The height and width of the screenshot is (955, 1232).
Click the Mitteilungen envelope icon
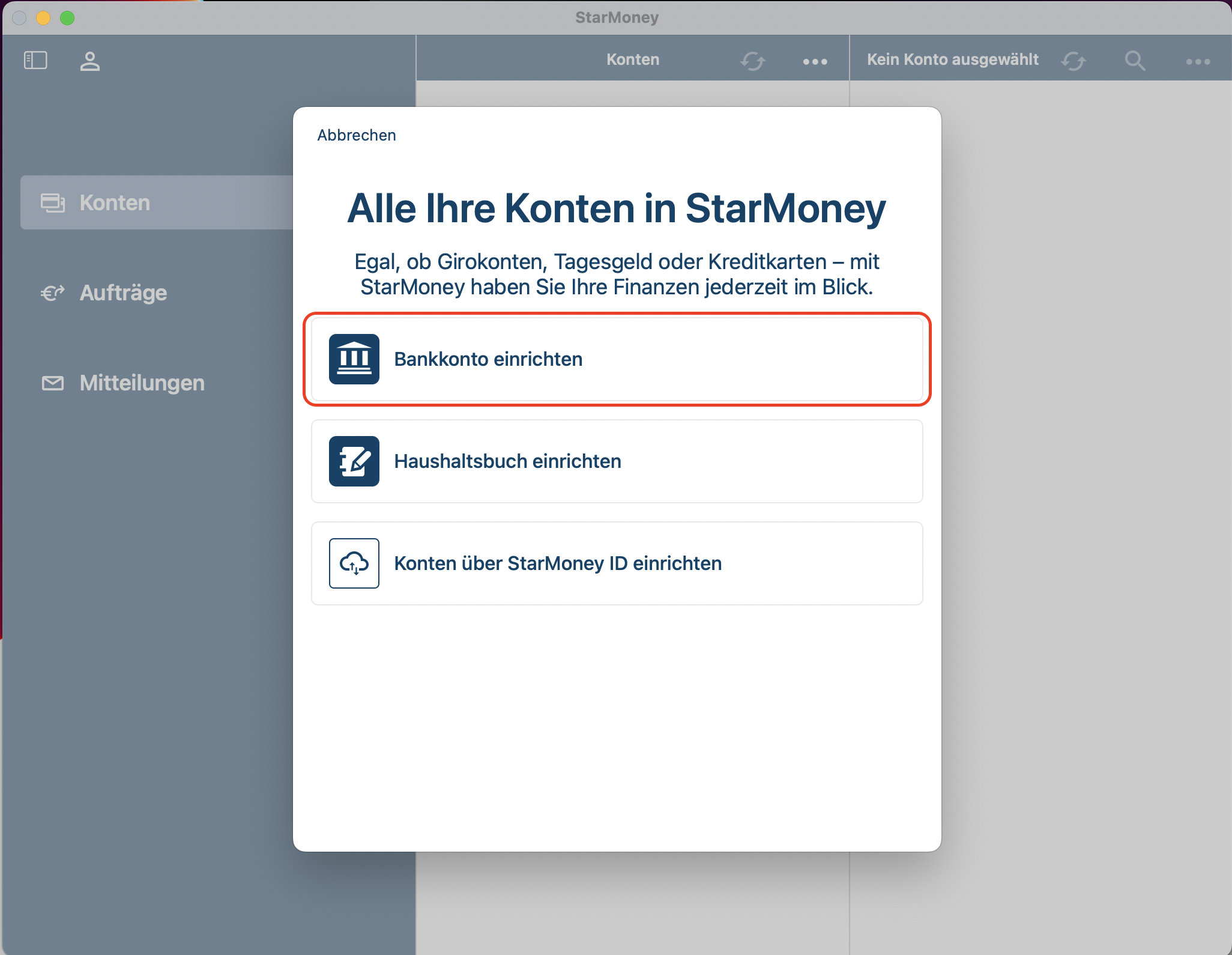(x=53, y=383)
